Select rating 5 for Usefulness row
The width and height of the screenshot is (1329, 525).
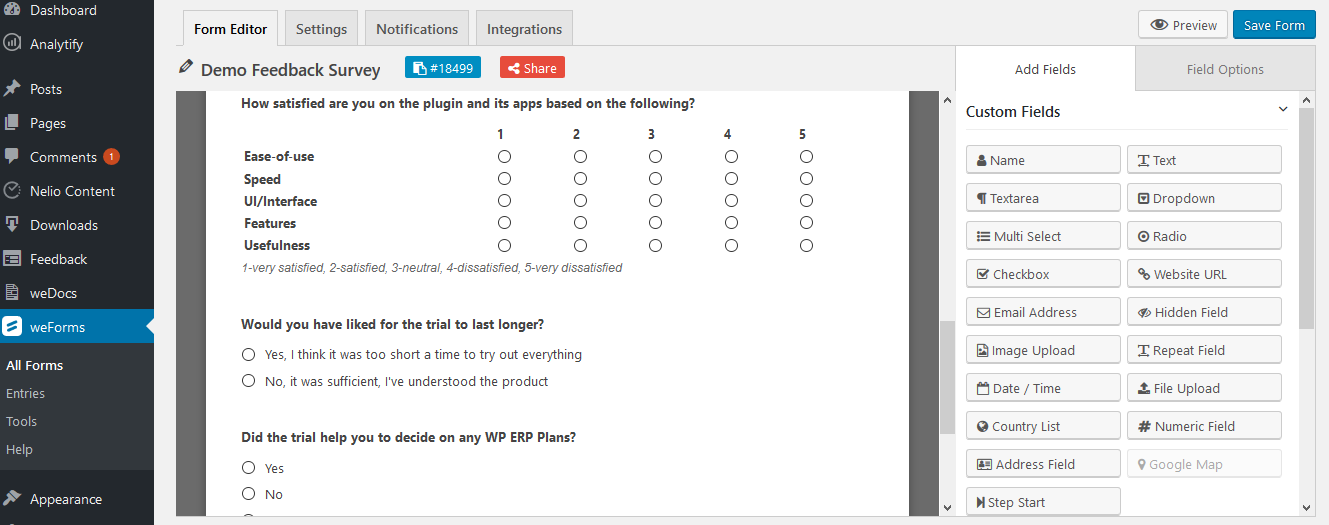pyautogui.click(x=806, y=245)
